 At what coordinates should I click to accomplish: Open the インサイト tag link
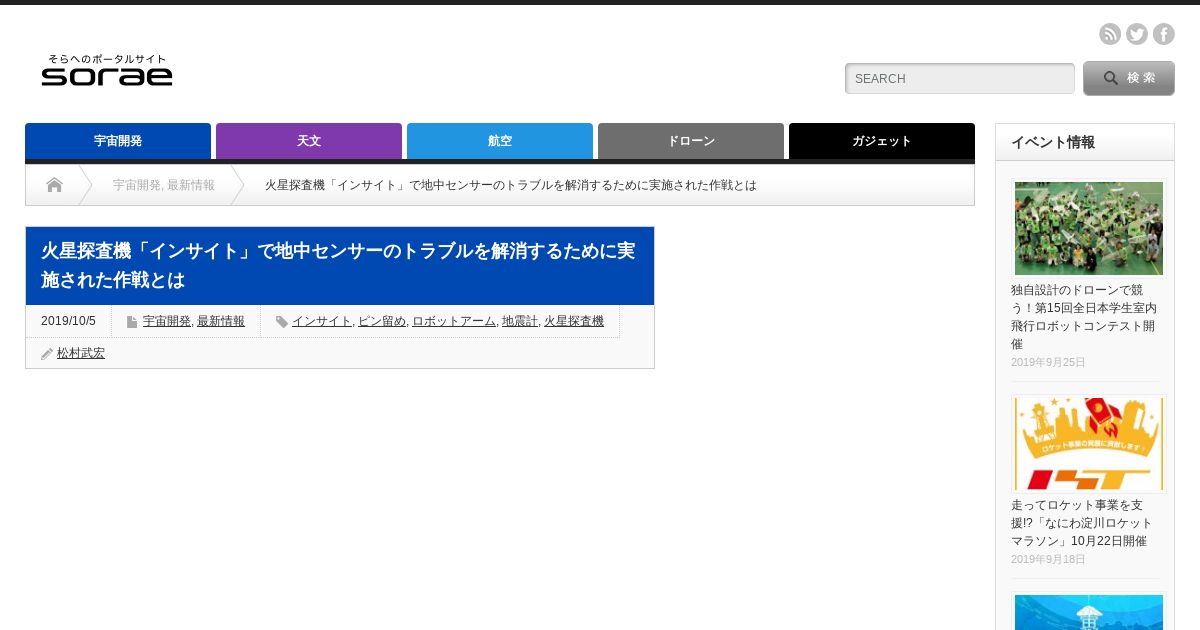[321, 321]
